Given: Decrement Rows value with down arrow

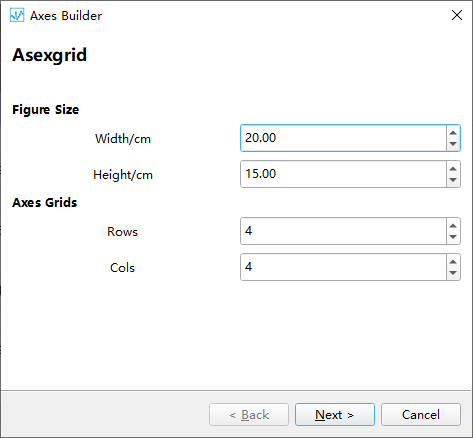Looking at the screenshot, I should pyautogui.click(x=453, y=237).
